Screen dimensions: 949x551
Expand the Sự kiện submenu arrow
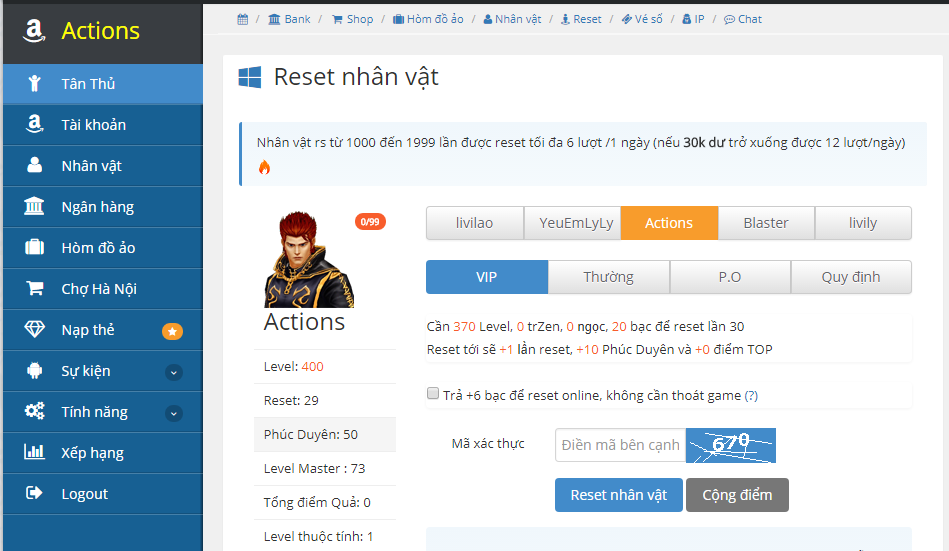point(174,372)
